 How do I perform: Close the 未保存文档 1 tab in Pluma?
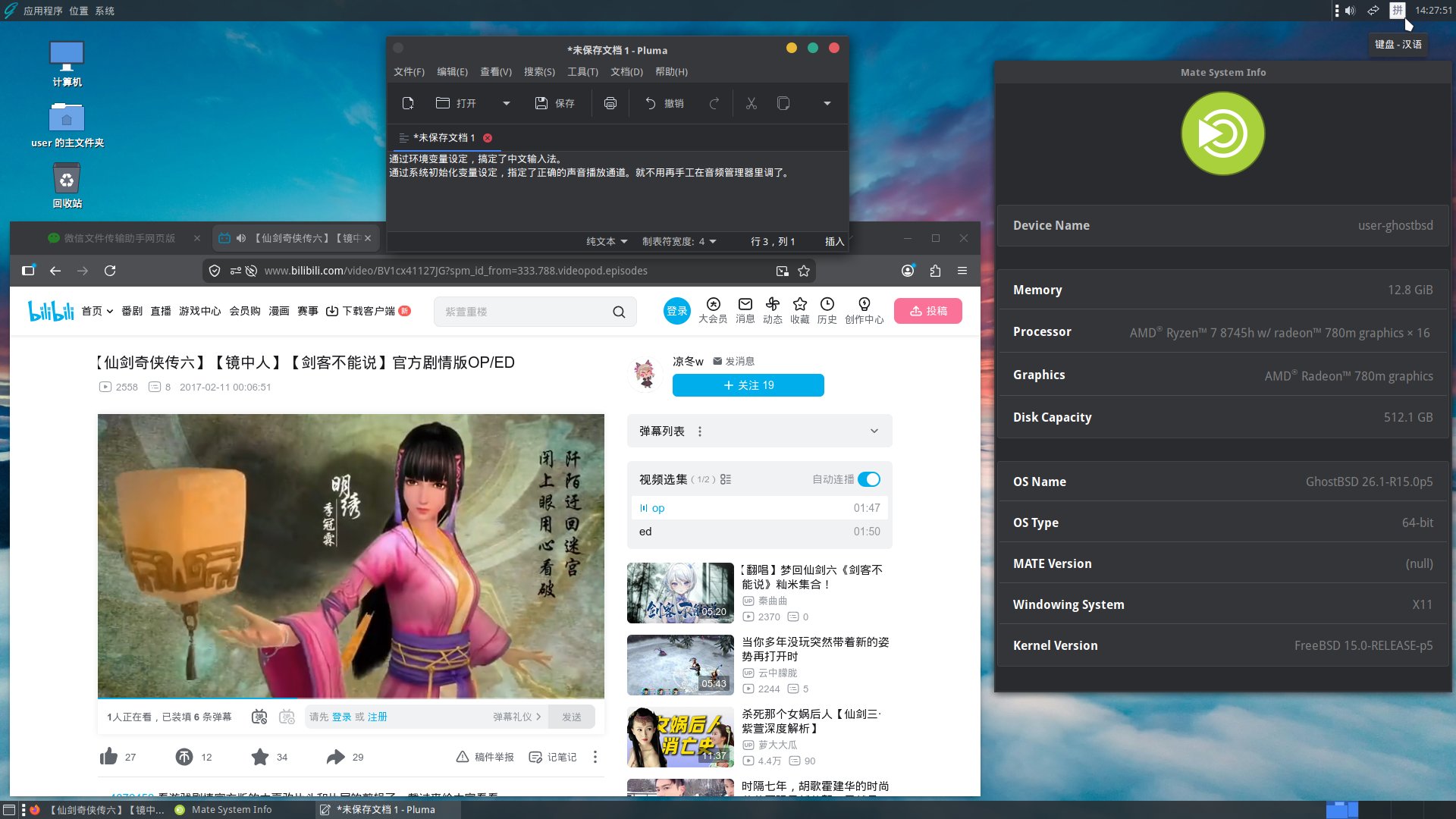click(x=488, y=138)
